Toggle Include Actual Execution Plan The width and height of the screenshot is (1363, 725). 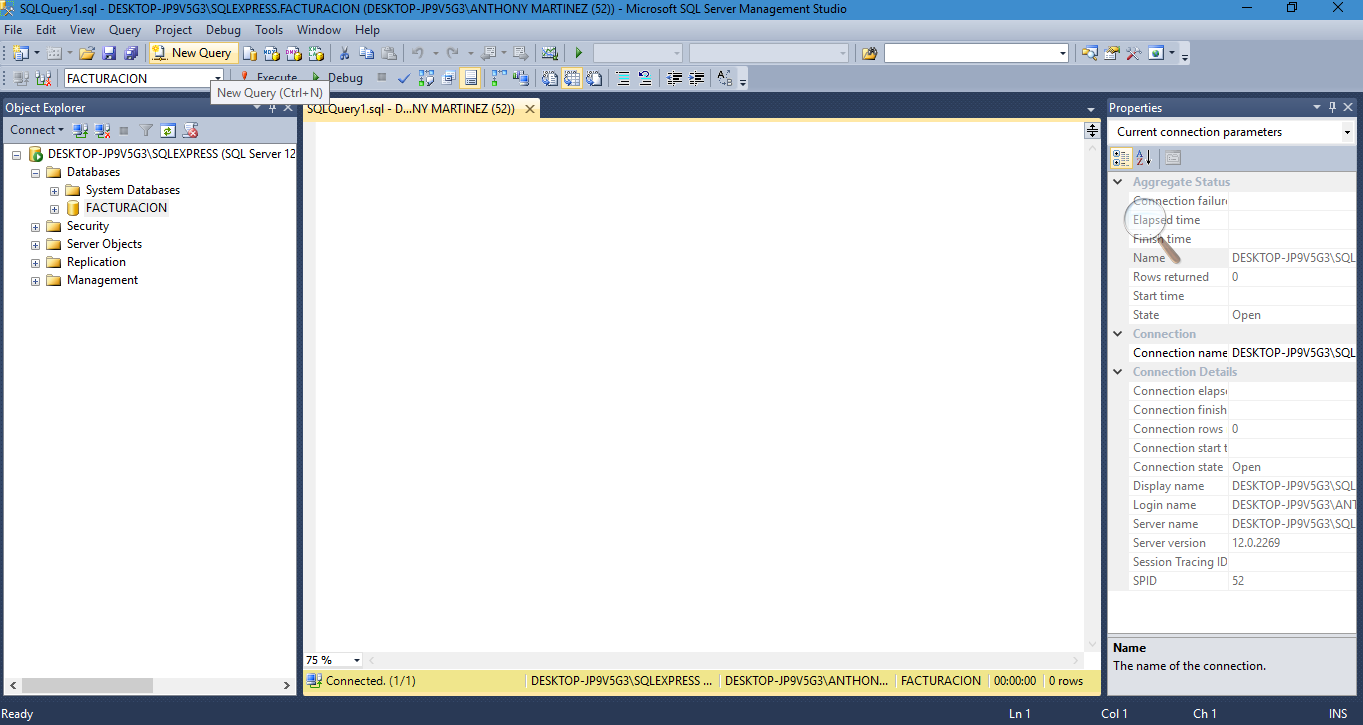pos(498,77)
